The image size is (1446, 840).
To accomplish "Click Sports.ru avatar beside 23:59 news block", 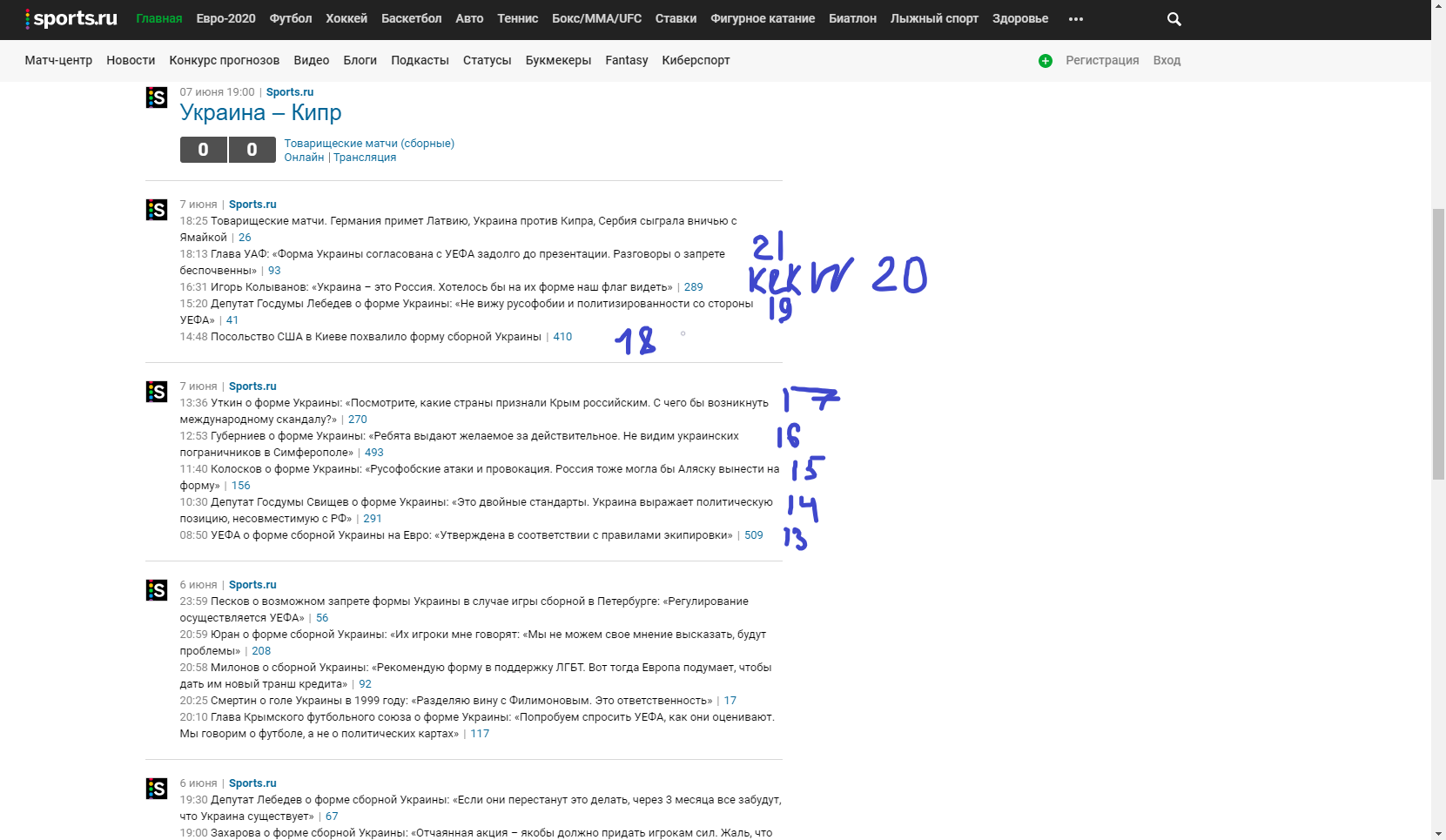I will [157, 590].
